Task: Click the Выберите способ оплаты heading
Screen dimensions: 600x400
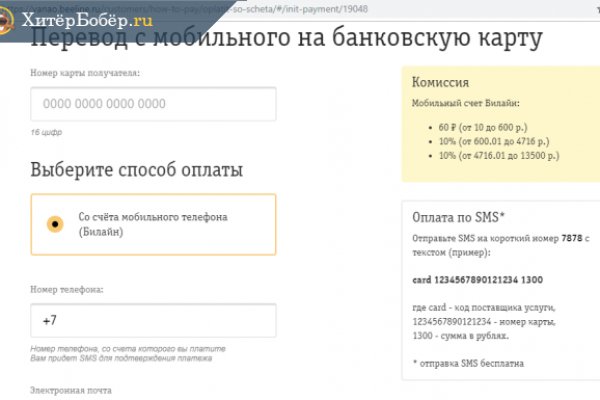Action: [x=136, y=169]
